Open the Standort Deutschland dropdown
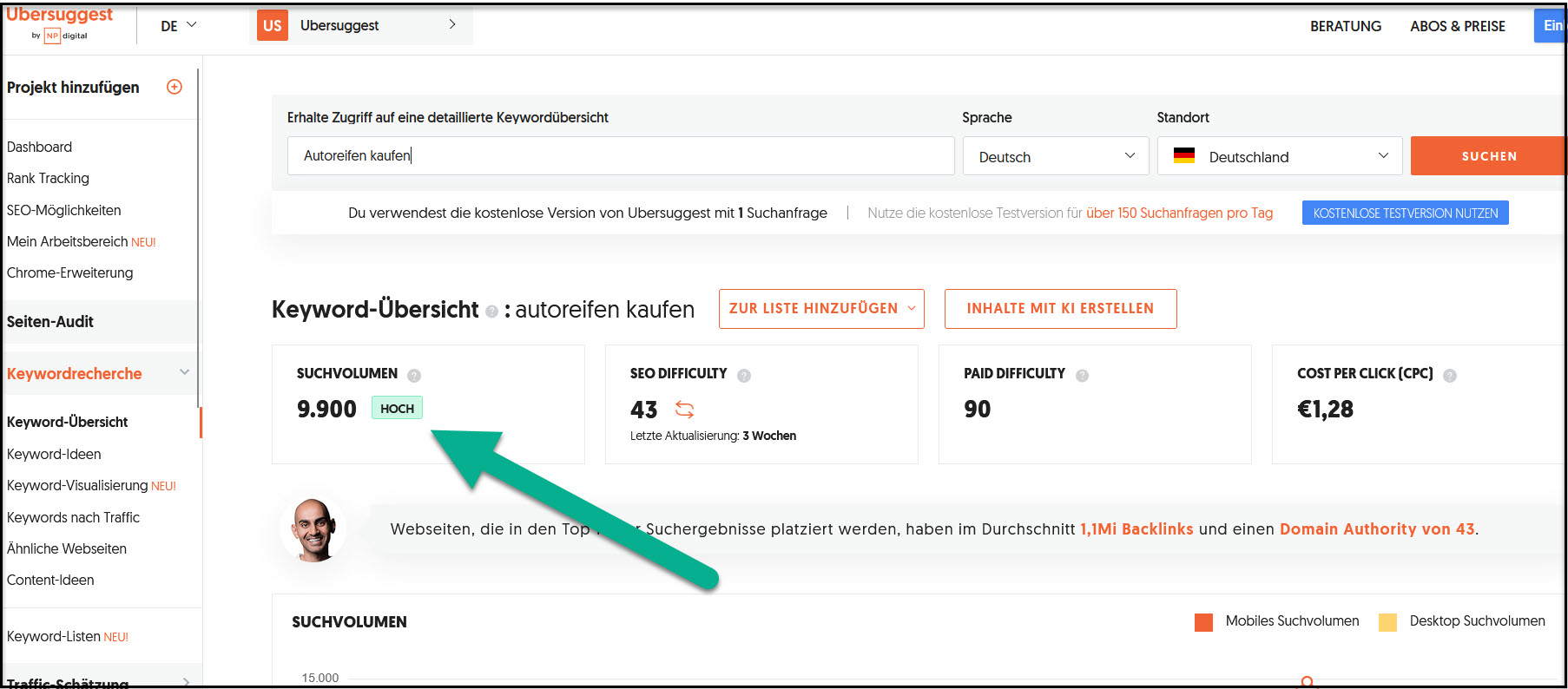1568x689 pixels. tap(1280, 156)
